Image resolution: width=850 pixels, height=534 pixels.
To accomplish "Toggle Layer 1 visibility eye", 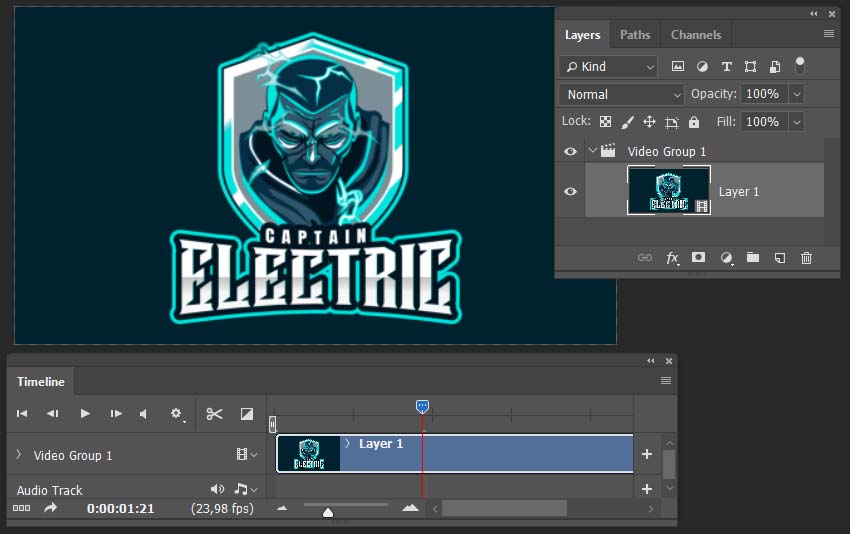I will tap(570, 191).
